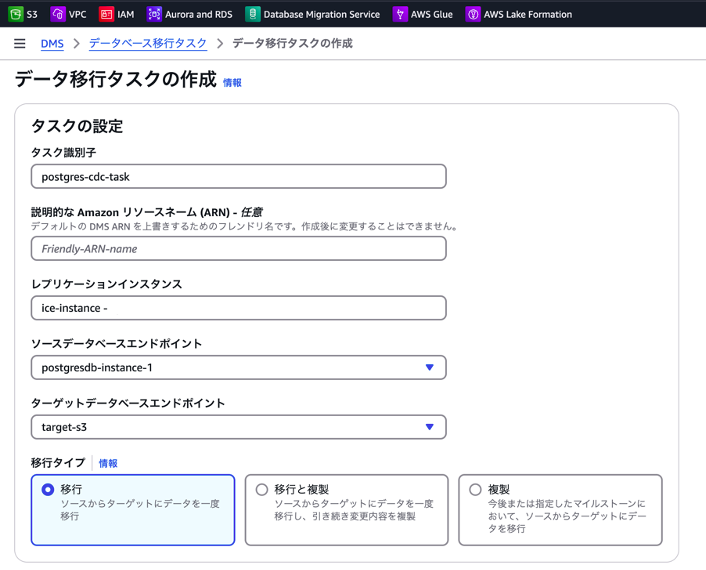The image size is (706, 570).
Task: Click the Friendly-ARN-name input field
Action: click(x=239, y=249)
